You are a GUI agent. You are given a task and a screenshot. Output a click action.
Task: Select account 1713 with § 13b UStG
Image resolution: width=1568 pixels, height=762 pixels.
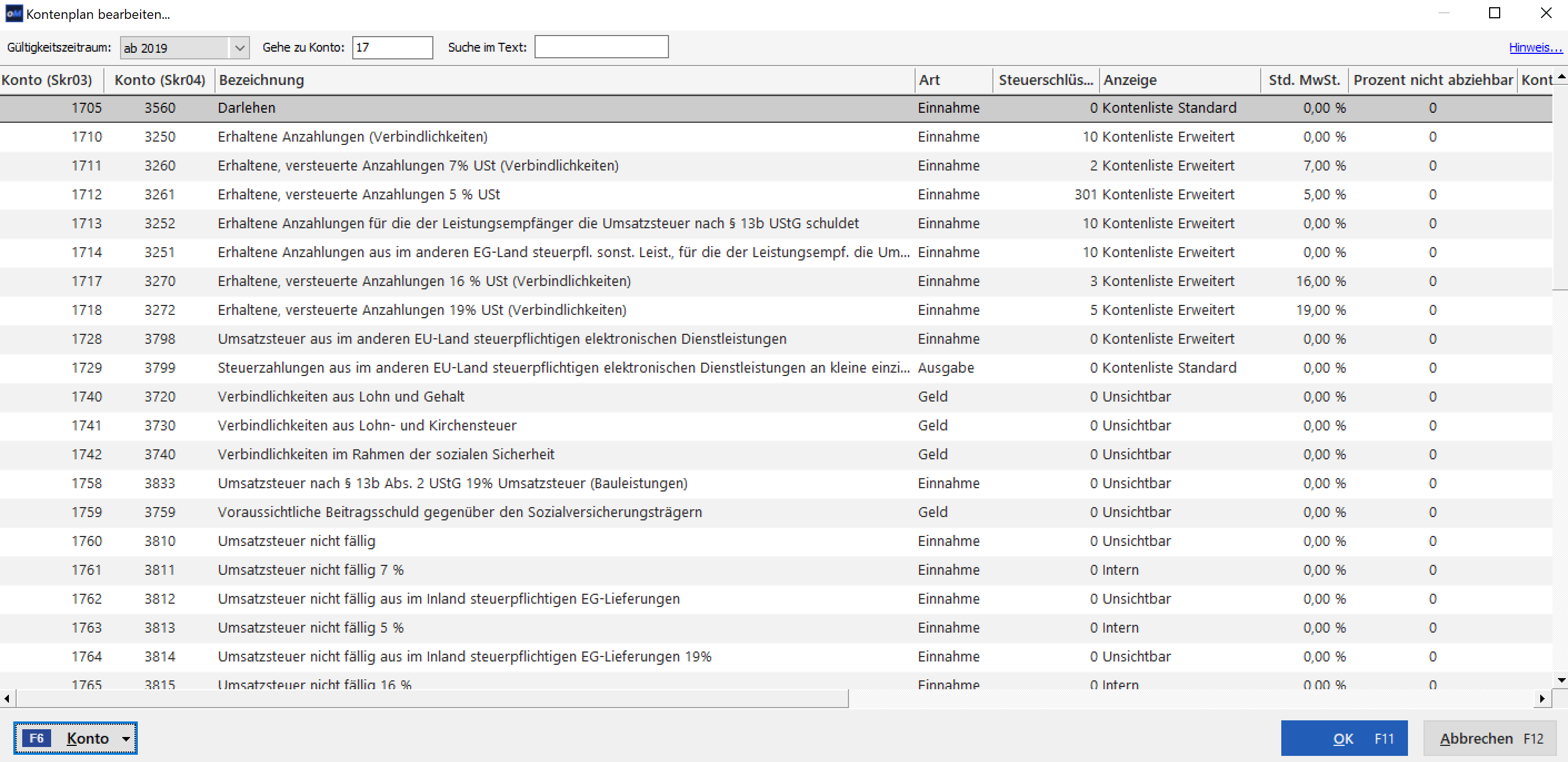776,224
